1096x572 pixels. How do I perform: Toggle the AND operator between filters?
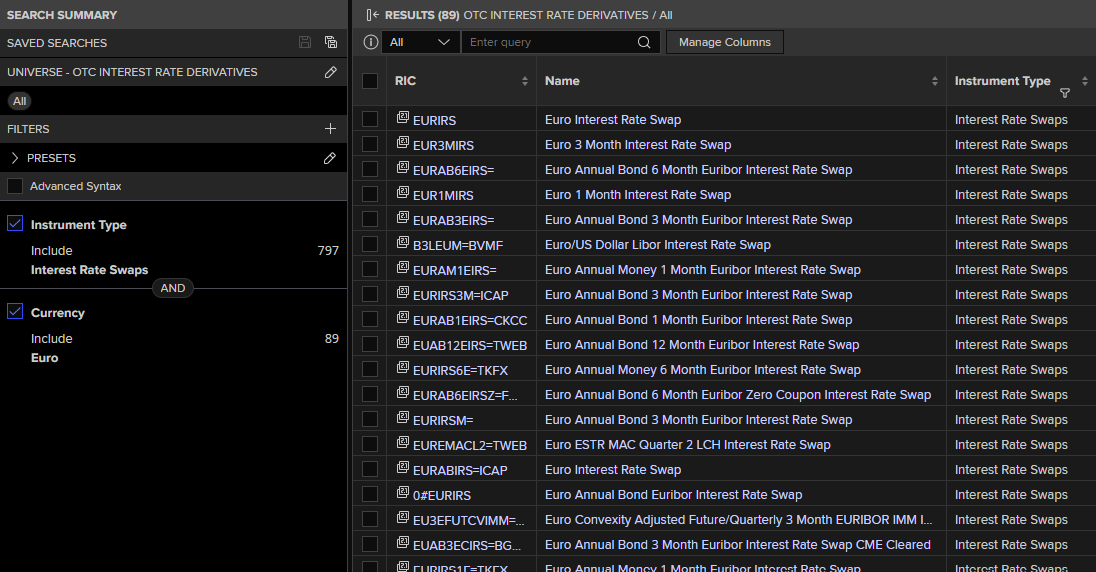pos(173,288)
